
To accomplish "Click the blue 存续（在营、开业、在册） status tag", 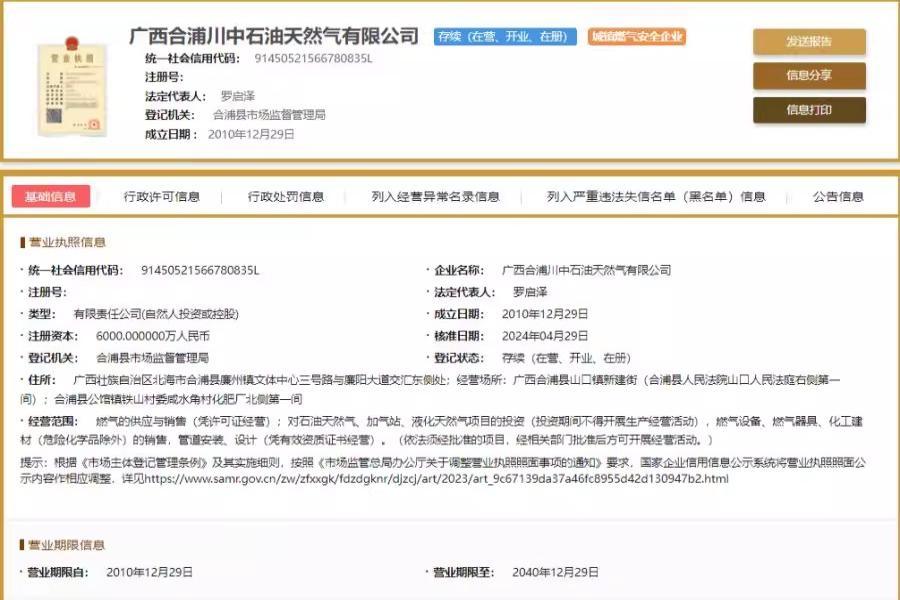I will [x=505, y=37].
